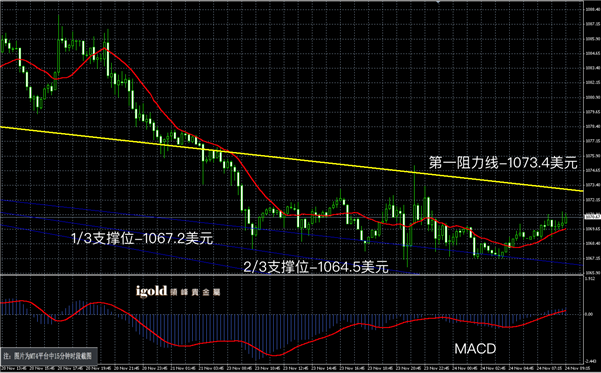Click the 1073.40 price axis label
This screenshot has height=373, width=601.
(x=592, y=185)
